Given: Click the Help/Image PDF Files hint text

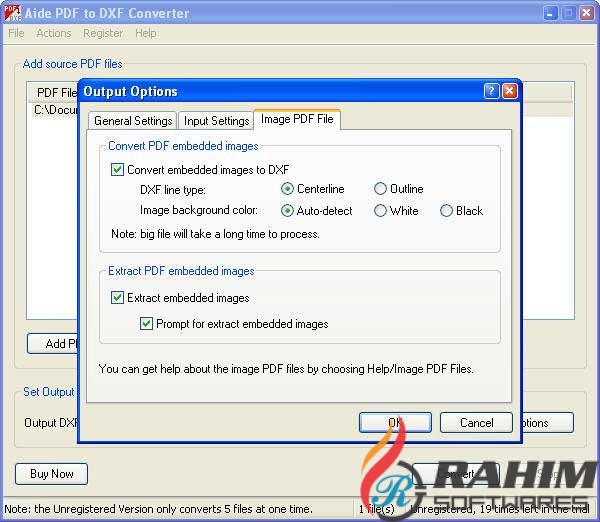Looking at the screenshot, I should tap(286, 369).
